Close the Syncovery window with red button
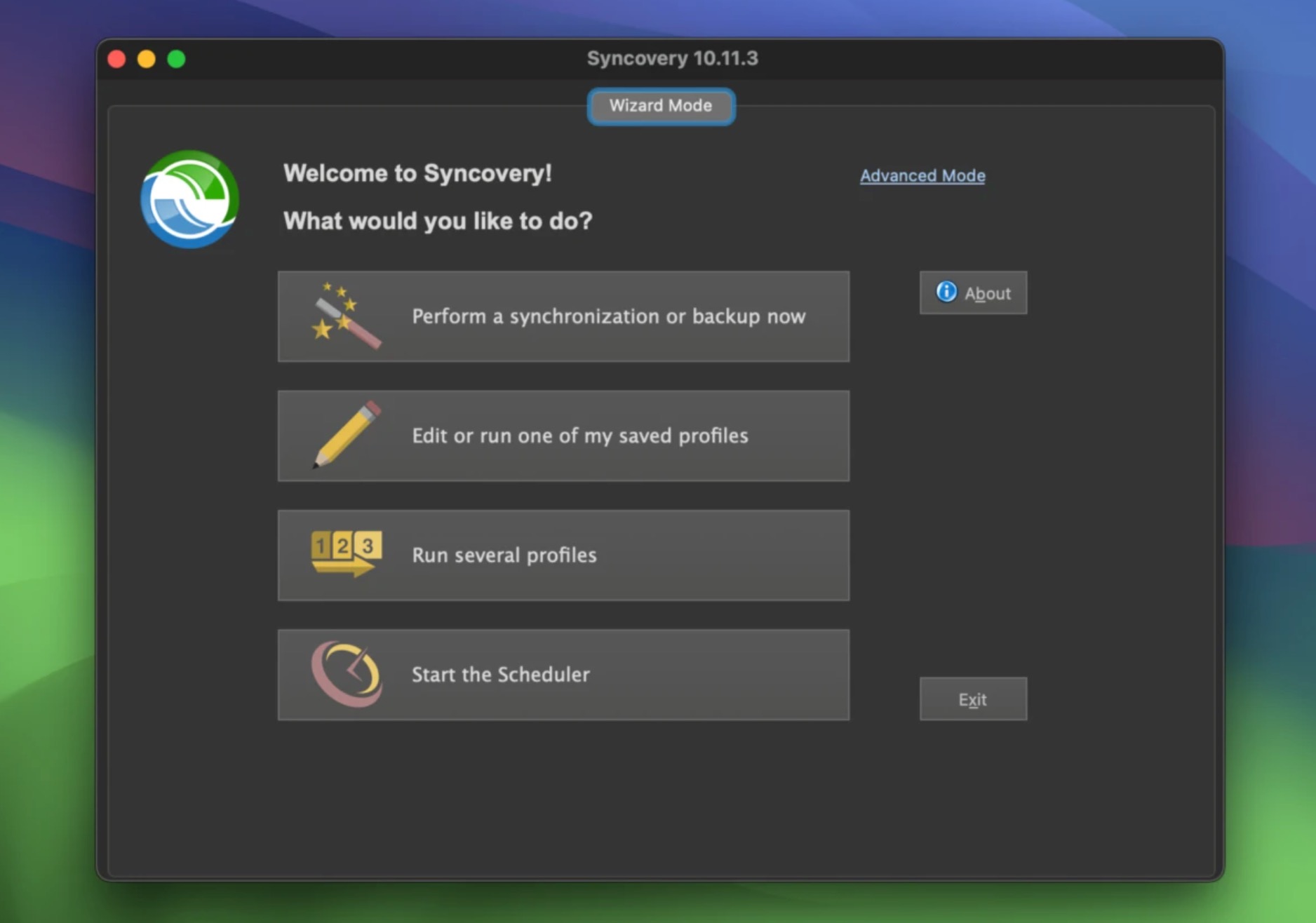Screen dimensions: 1316x923 (117, 59)
